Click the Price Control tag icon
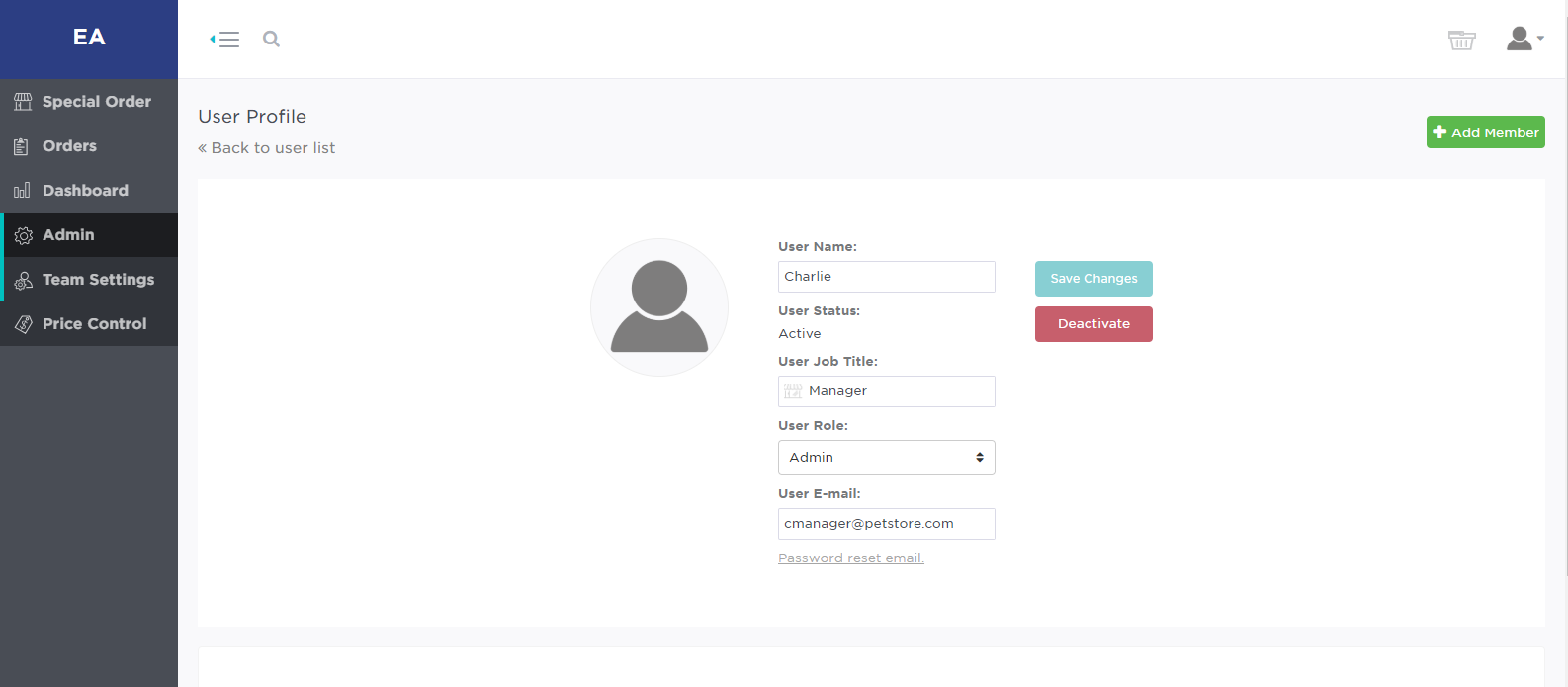This screenshot has width=1568, height=687. pos(24,324)
